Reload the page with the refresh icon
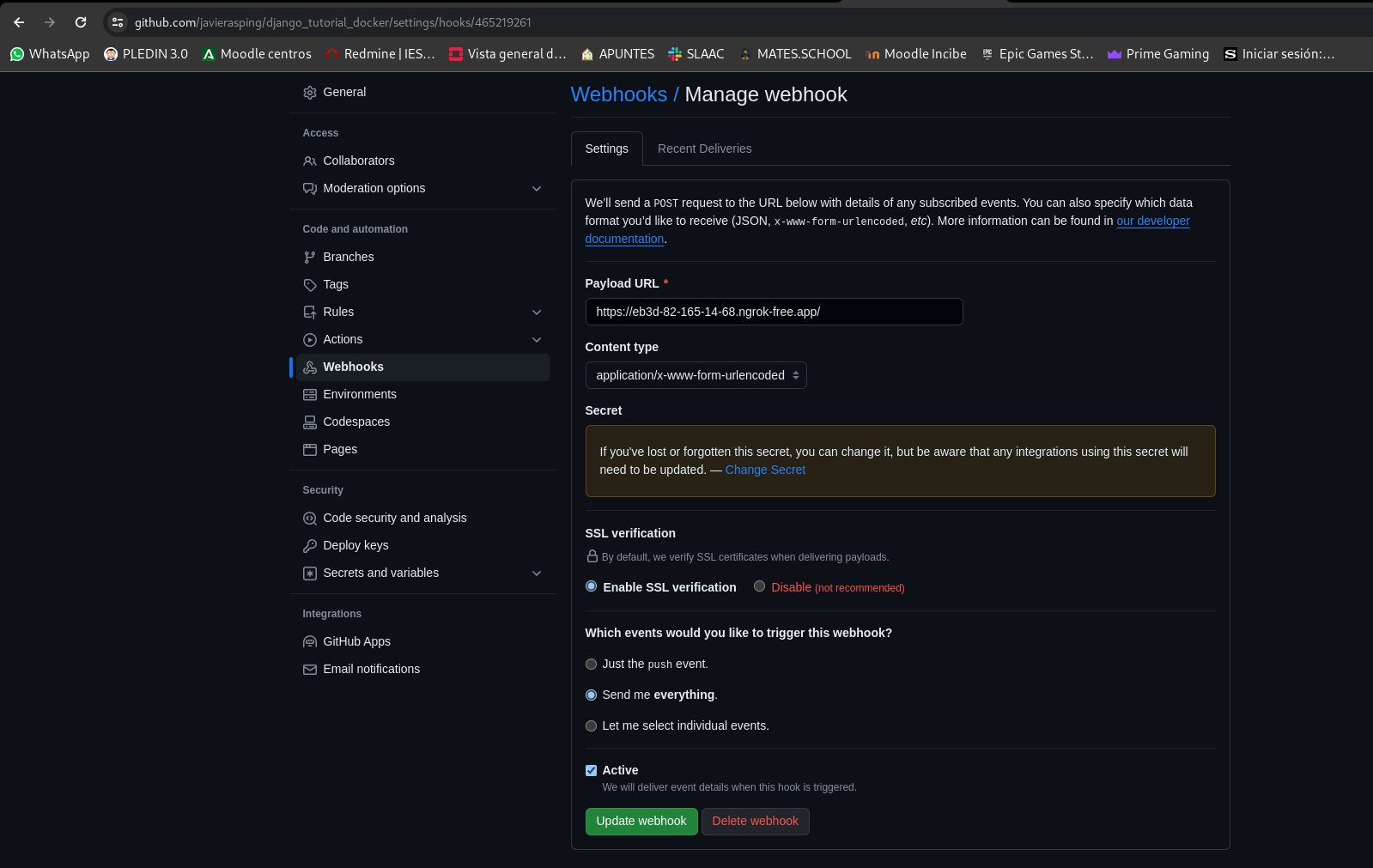1373x868 pixels. pos(81,22)
